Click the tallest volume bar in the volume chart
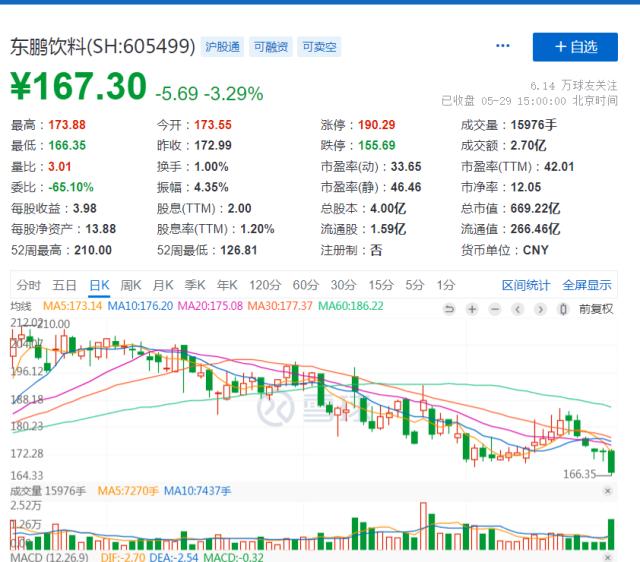The height and width of the screenshot is (562, 640). click(423, 526)
